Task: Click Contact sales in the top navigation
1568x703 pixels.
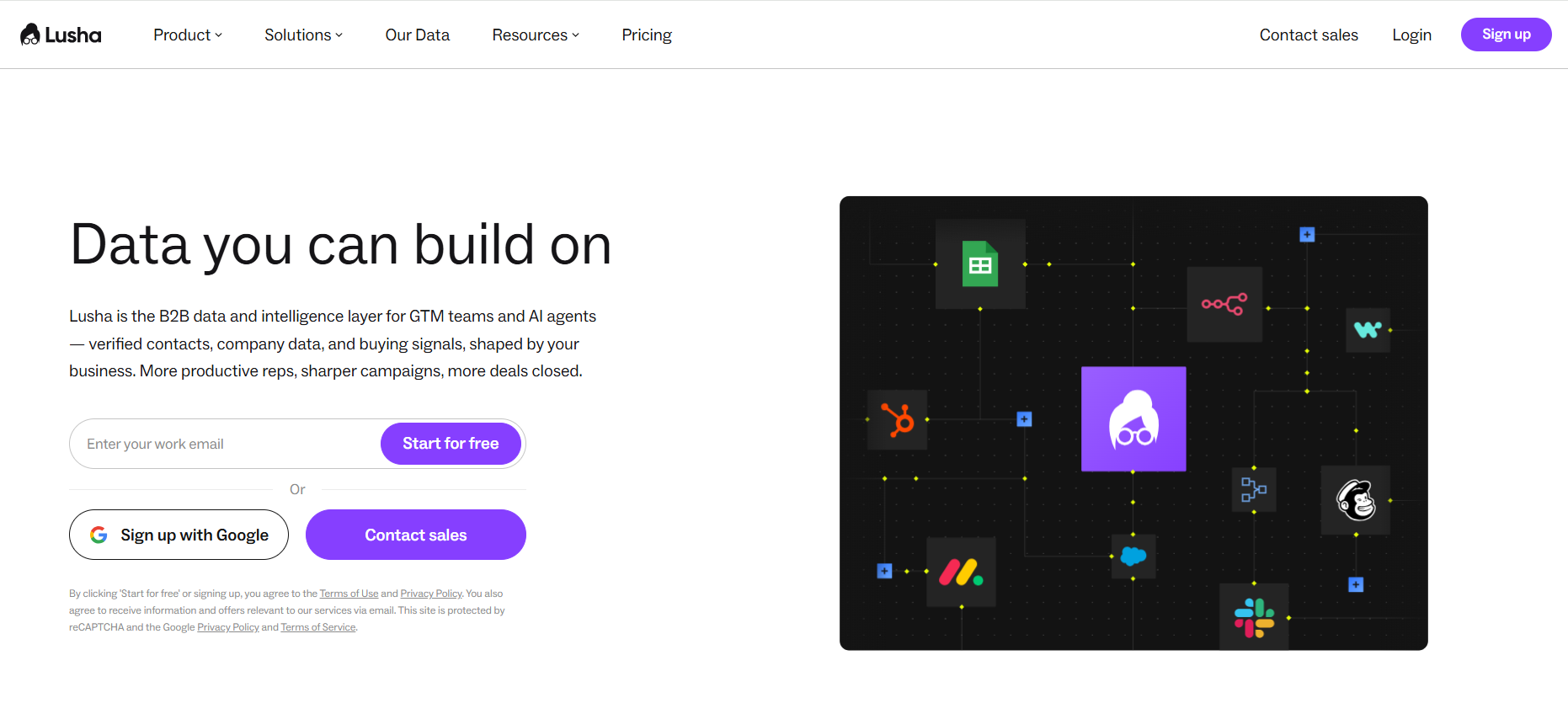Action: [x=1309, y=35]
